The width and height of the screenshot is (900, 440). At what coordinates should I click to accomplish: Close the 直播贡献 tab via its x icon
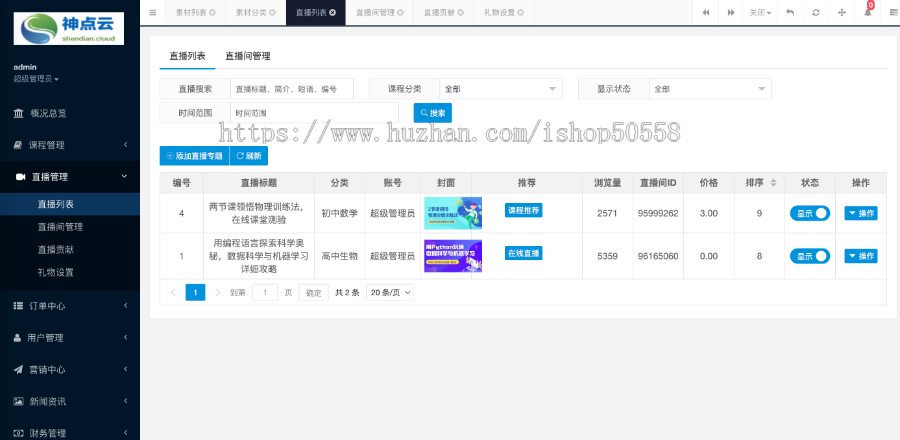click(461, 13)
